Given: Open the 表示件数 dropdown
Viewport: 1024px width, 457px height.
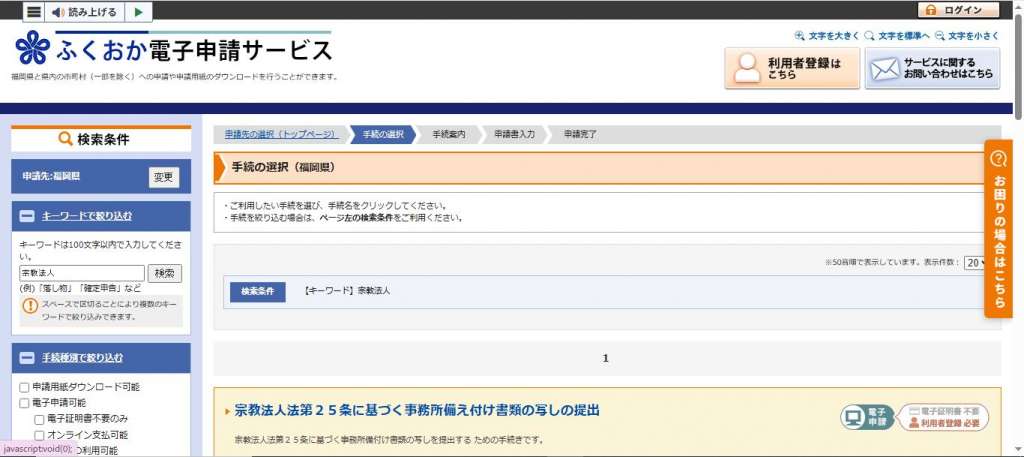Looking at the screenshot, I should [x=975, y=263].
